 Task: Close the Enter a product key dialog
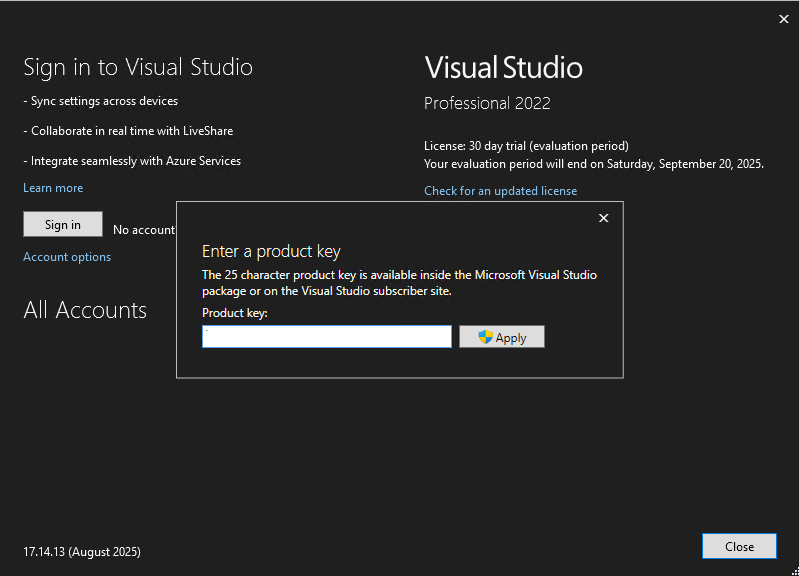pos(604,218)
